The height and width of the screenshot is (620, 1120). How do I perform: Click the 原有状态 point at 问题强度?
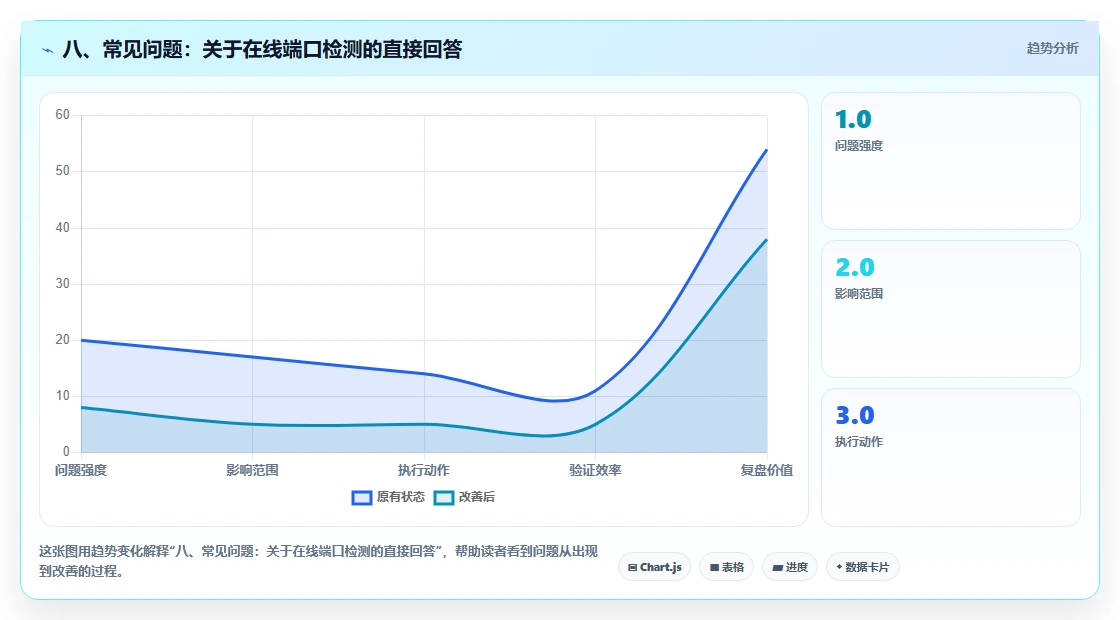pyautogui.click(x=81, y=340)
